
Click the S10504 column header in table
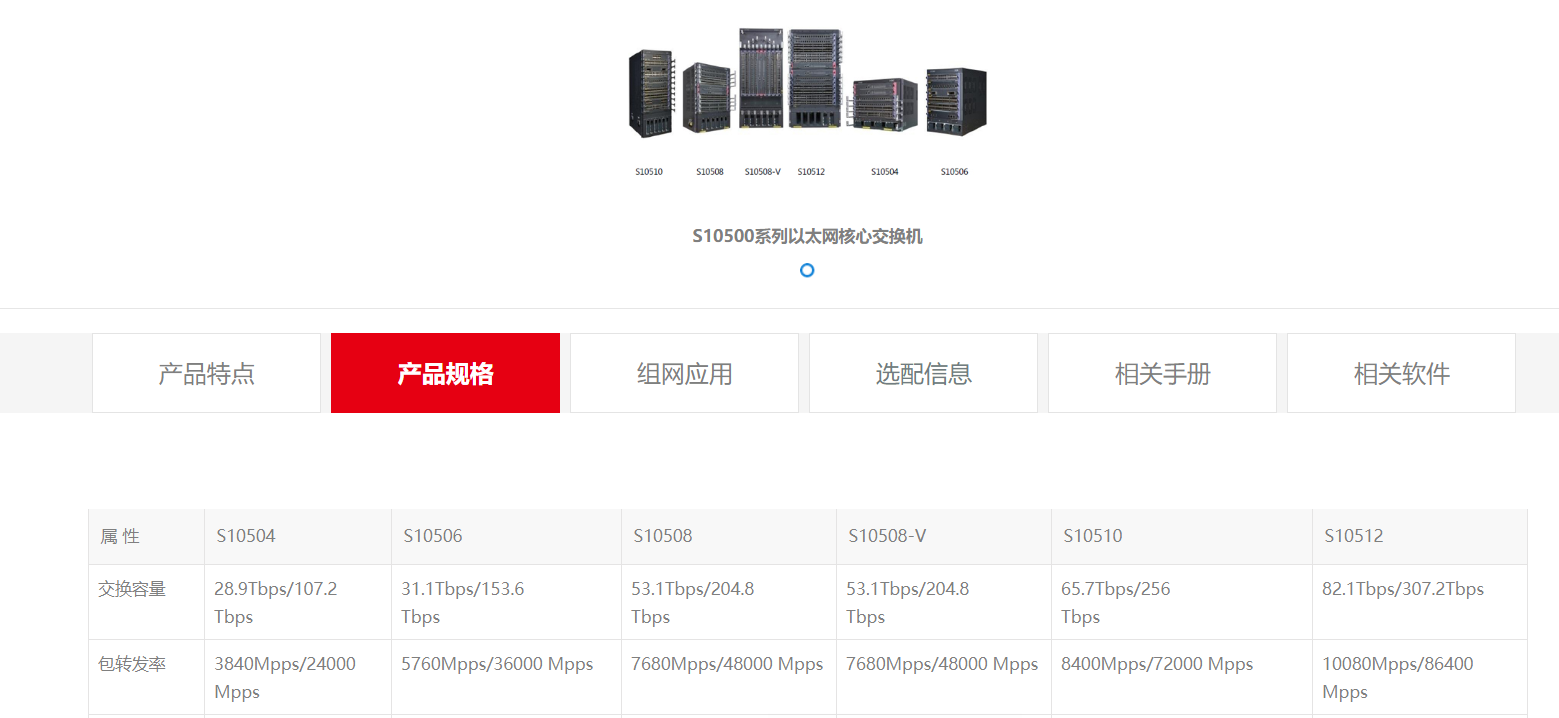[298, 537]
